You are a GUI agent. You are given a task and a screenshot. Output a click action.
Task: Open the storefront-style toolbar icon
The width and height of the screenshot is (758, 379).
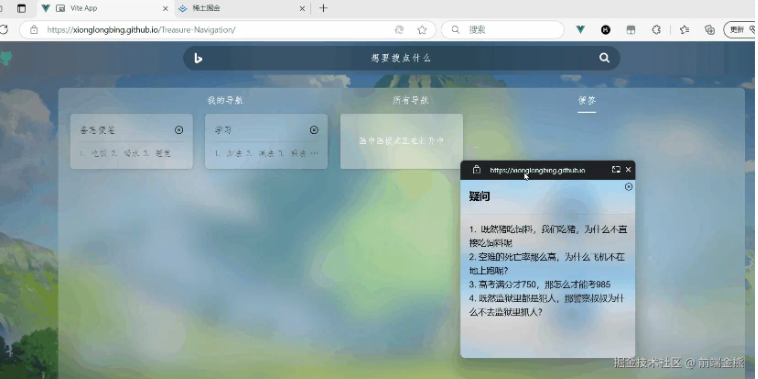631,30
